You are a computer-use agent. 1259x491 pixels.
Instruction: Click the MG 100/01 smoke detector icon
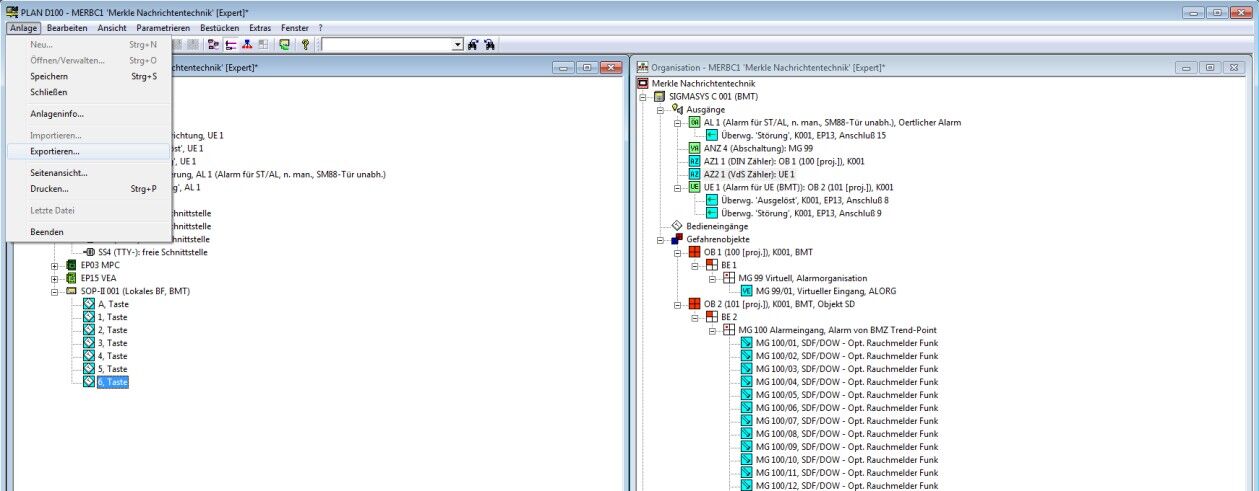pos(747,343)
